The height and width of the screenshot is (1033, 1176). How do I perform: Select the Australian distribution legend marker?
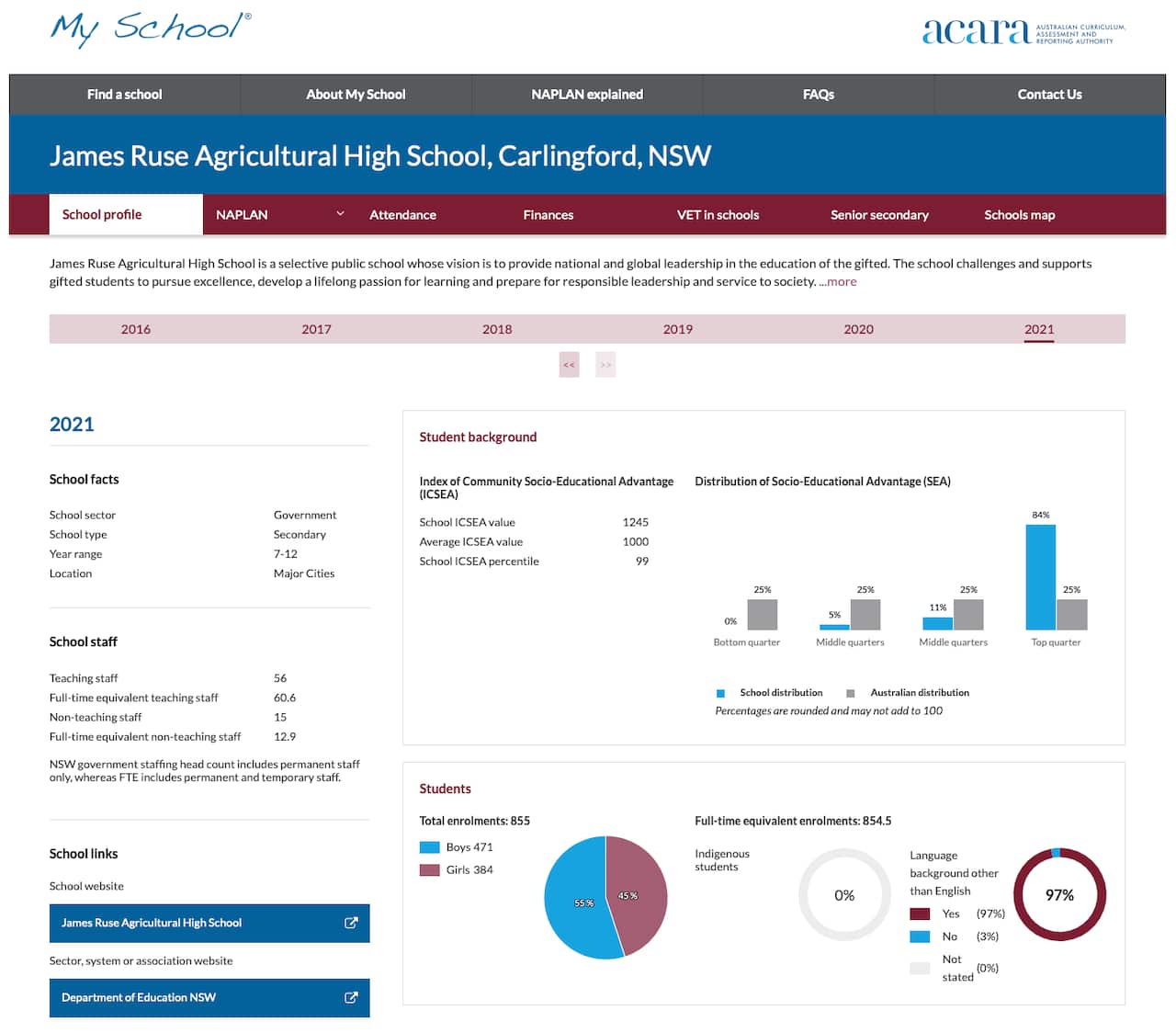tap(850, 692)
